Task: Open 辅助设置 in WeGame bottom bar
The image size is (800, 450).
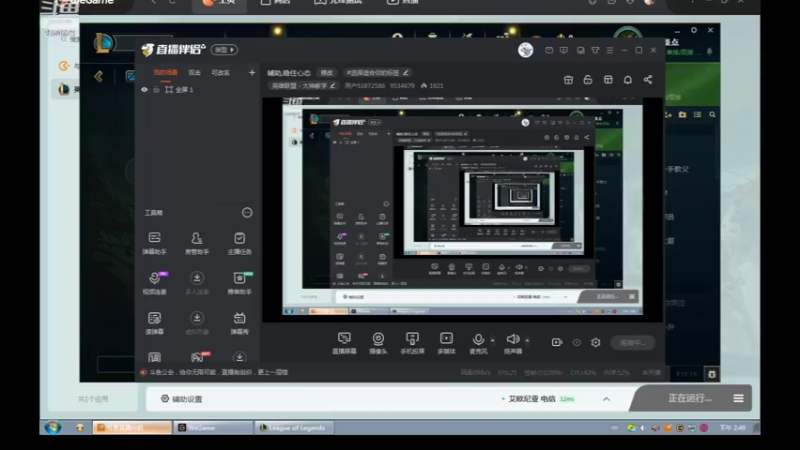Action: (x=182, y=399)
